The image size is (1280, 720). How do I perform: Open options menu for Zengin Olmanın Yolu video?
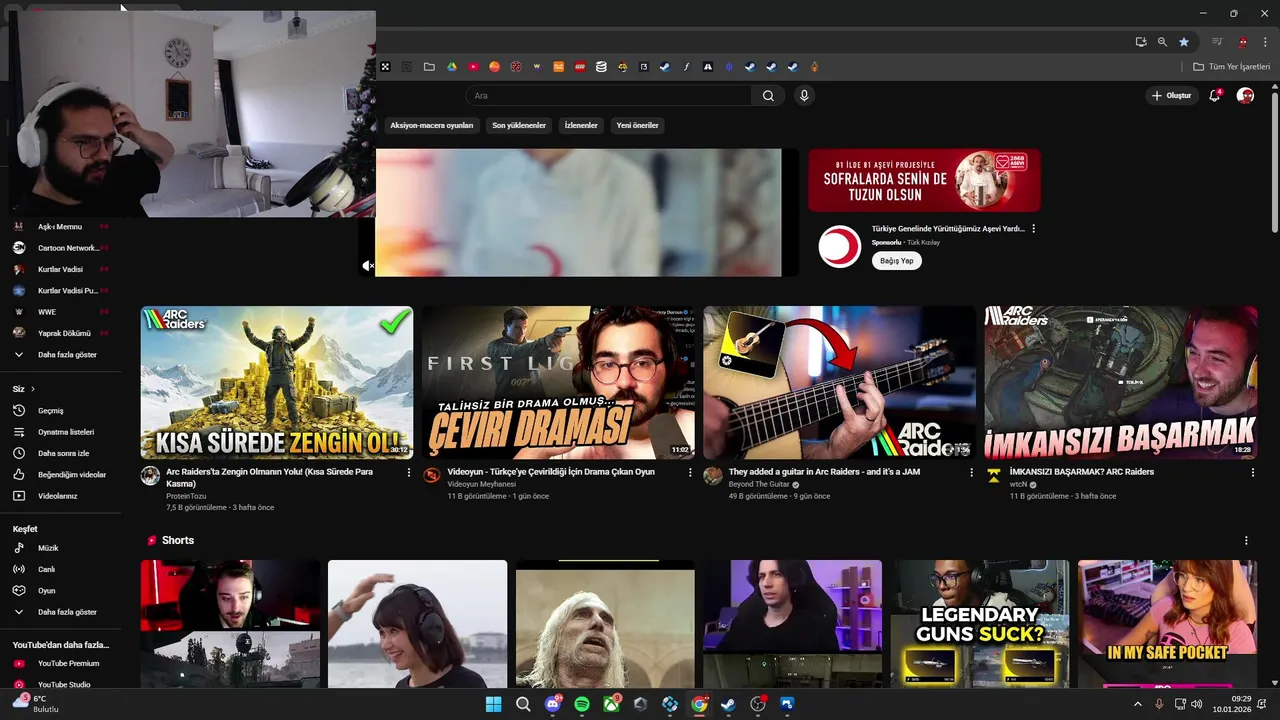pyautogui.click(x=408, y=473)
